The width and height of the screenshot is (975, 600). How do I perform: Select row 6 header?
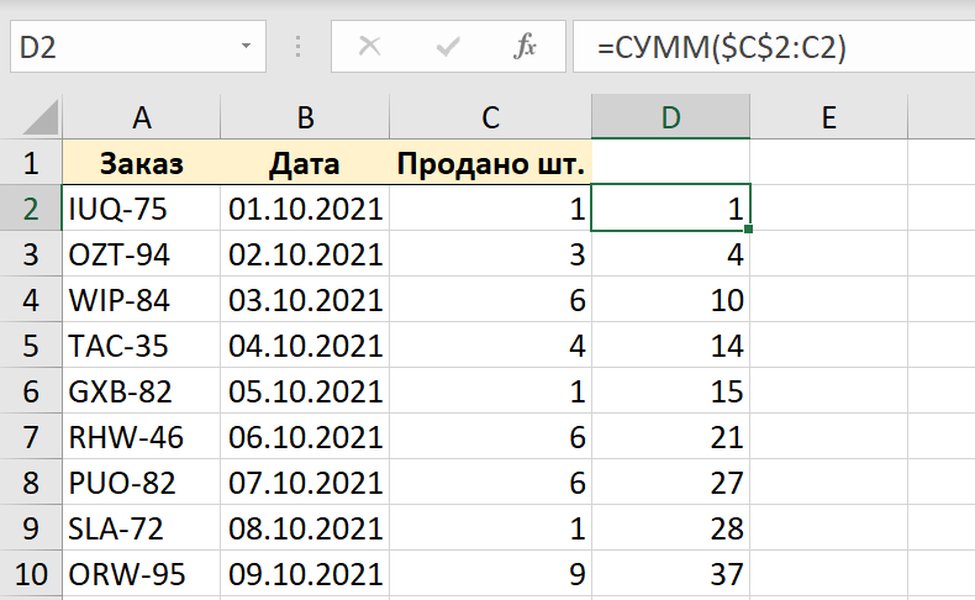(31, 391)
